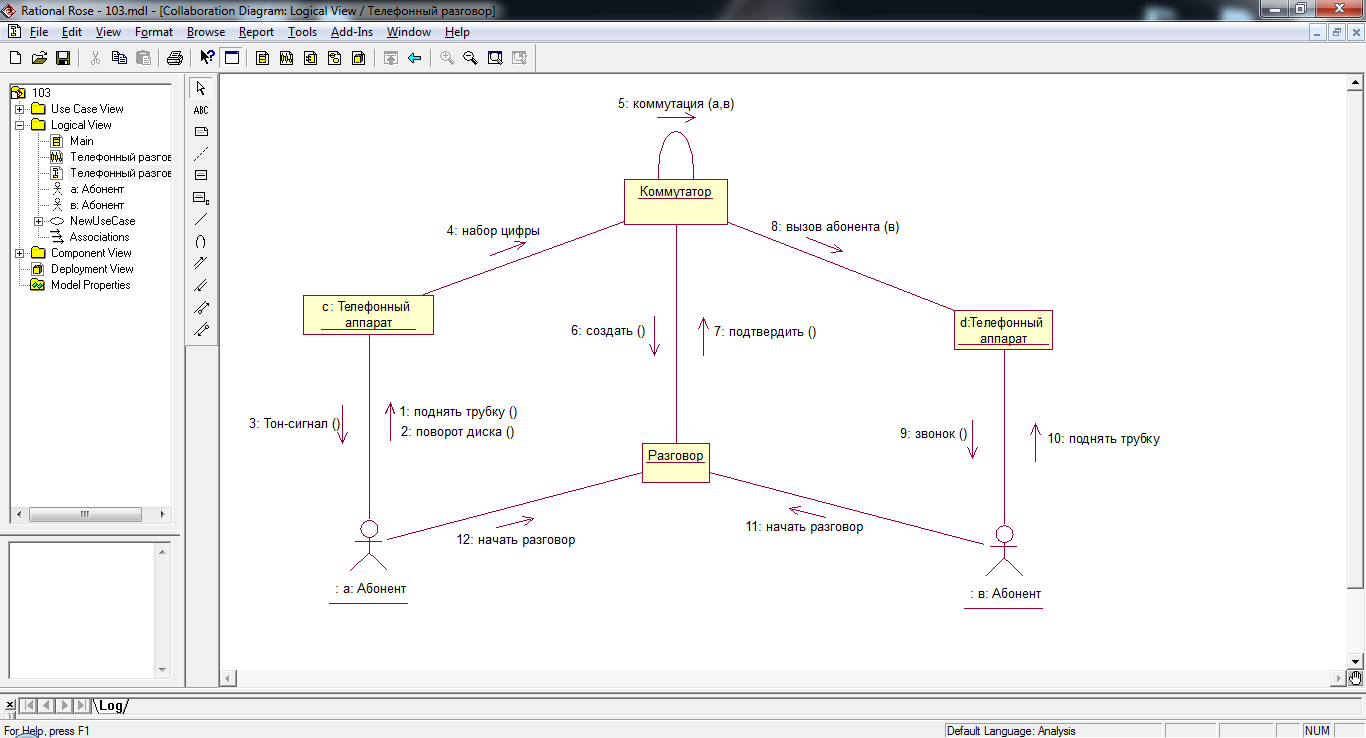This screenshot has width=1366, height=738.
Task: Browse Class Diagram toolbar icon
Action: (x=262, y=58)
